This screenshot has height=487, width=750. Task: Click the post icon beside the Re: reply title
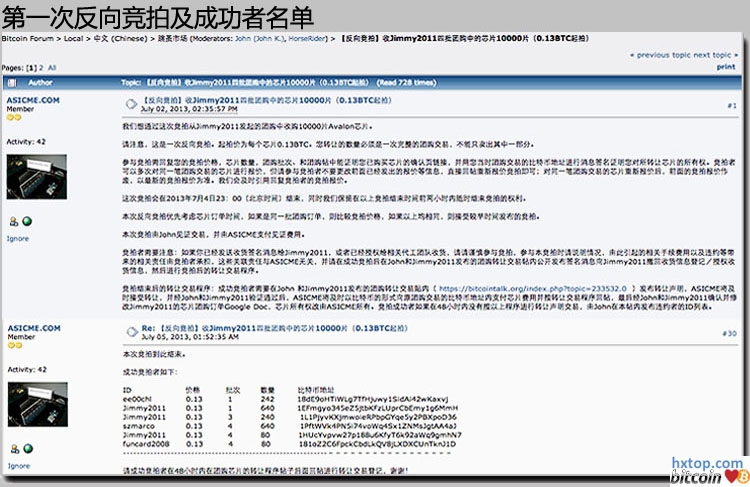[x=130, y=331]
